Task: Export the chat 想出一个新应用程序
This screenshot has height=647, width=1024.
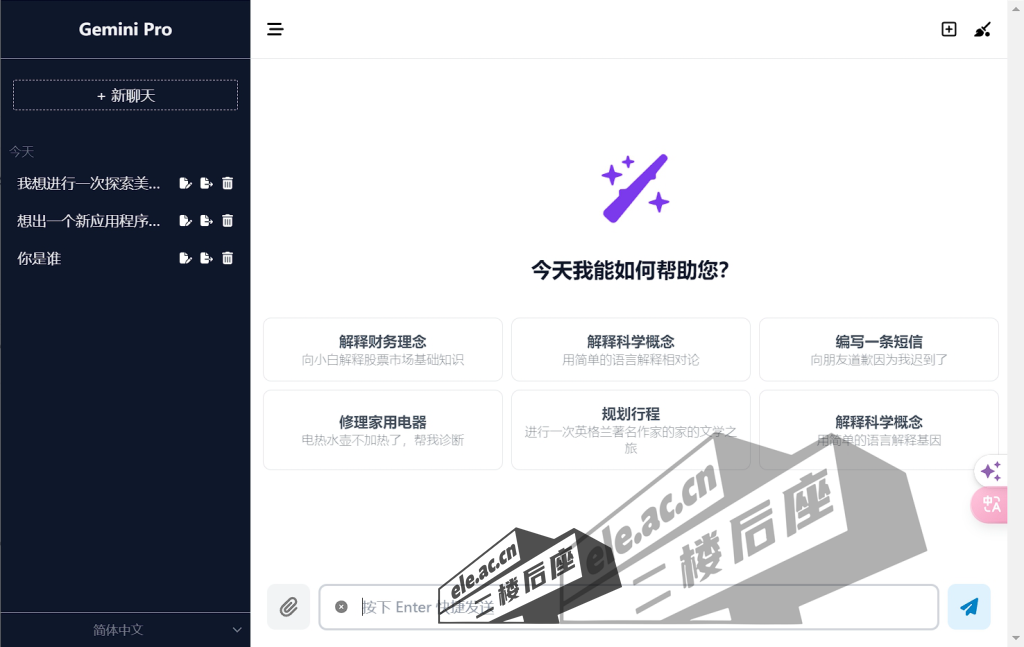Action: point(206,220)
